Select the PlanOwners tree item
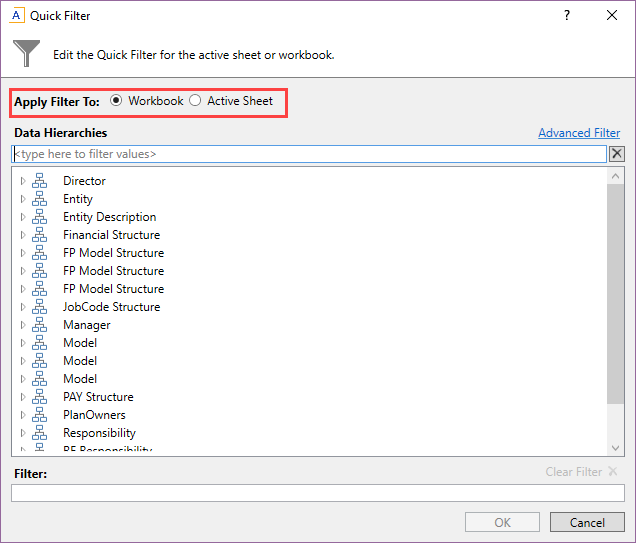Image resolution: width=636 pixels, height=543 pixels. coord(94,415)
